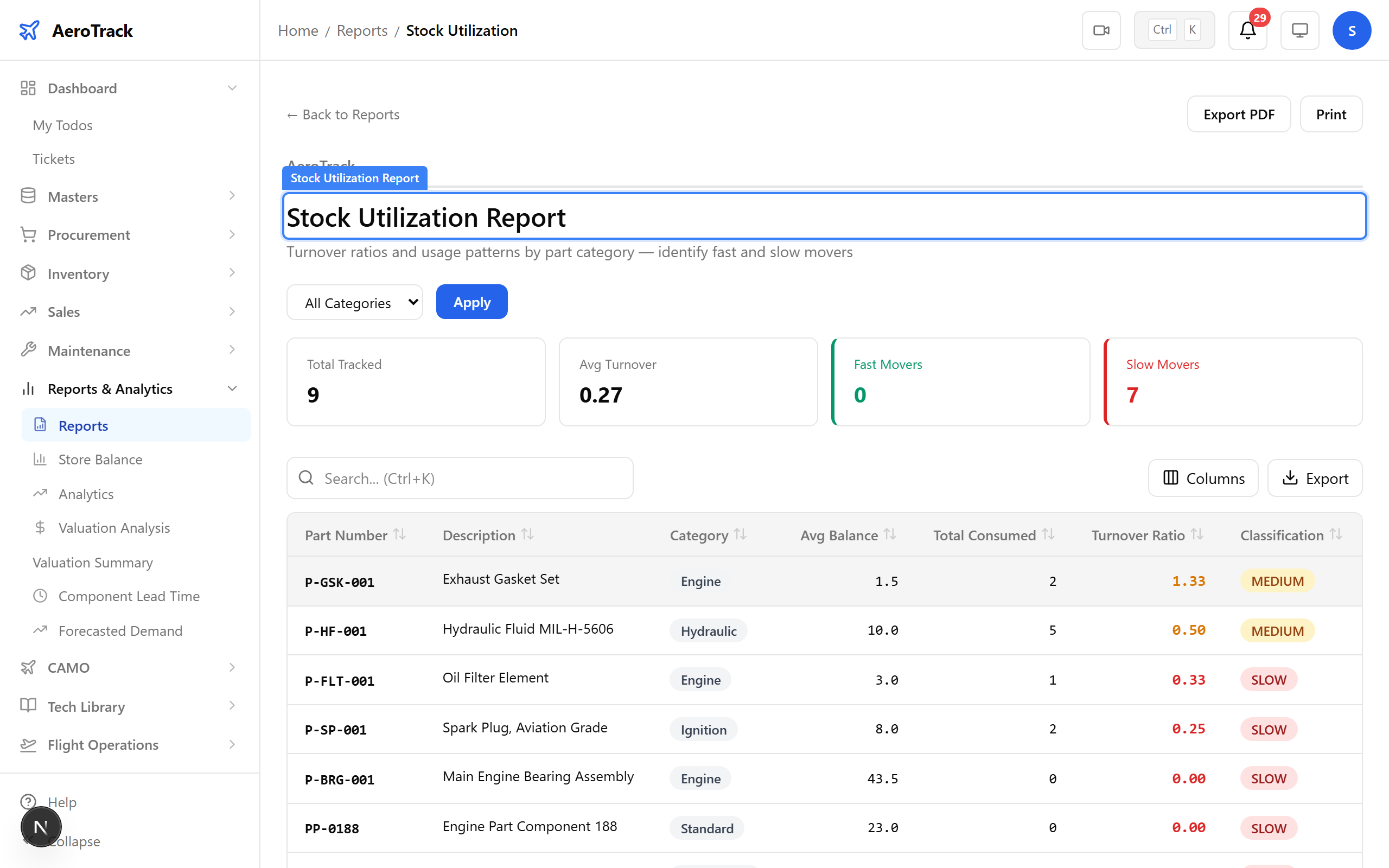The image size is (1389, 868).
Task: Click the Fast Movers green summary card
Action: point(960,382)
